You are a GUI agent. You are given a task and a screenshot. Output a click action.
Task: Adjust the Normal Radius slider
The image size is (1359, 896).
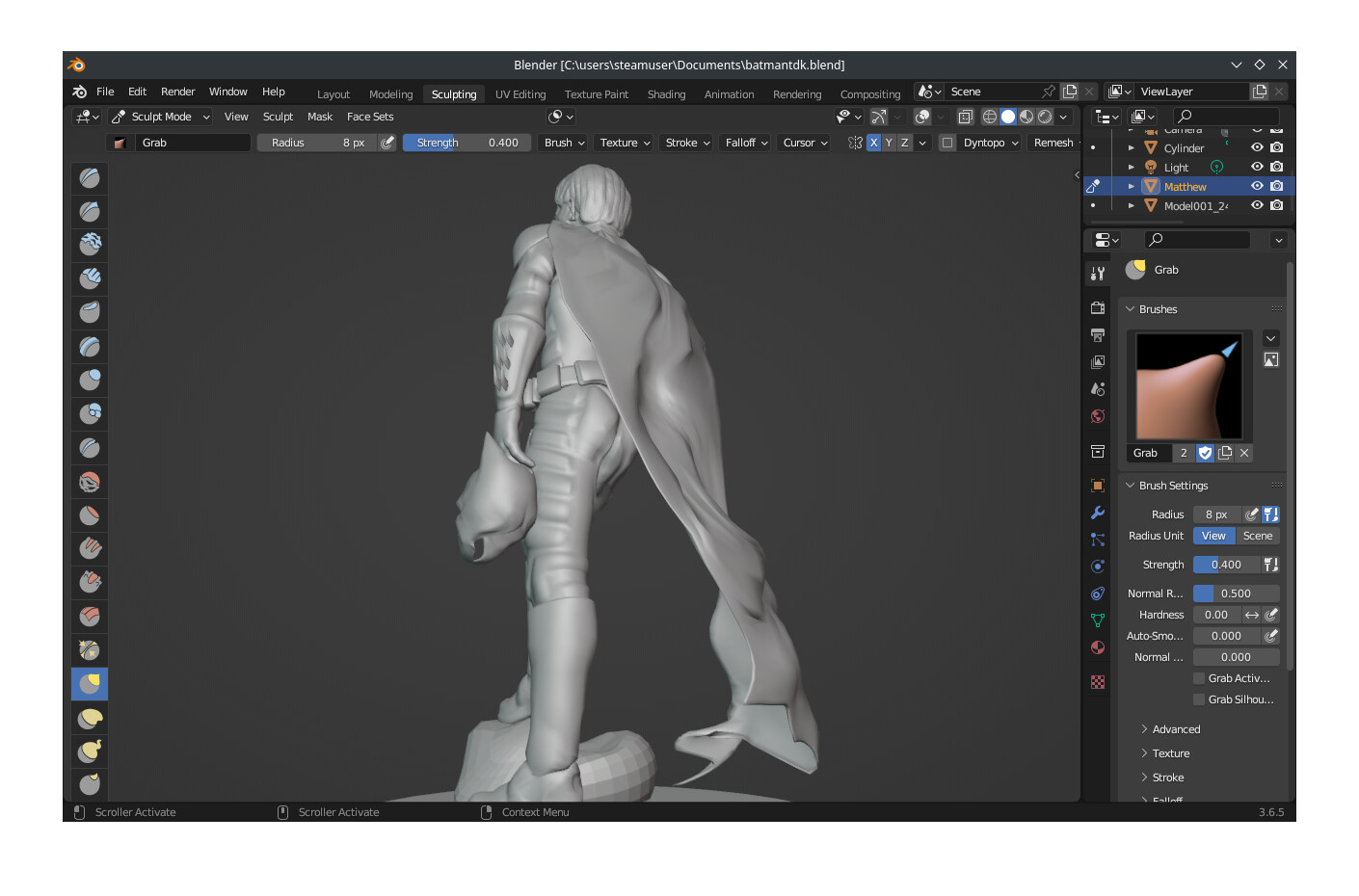(x=1236, y=593)
